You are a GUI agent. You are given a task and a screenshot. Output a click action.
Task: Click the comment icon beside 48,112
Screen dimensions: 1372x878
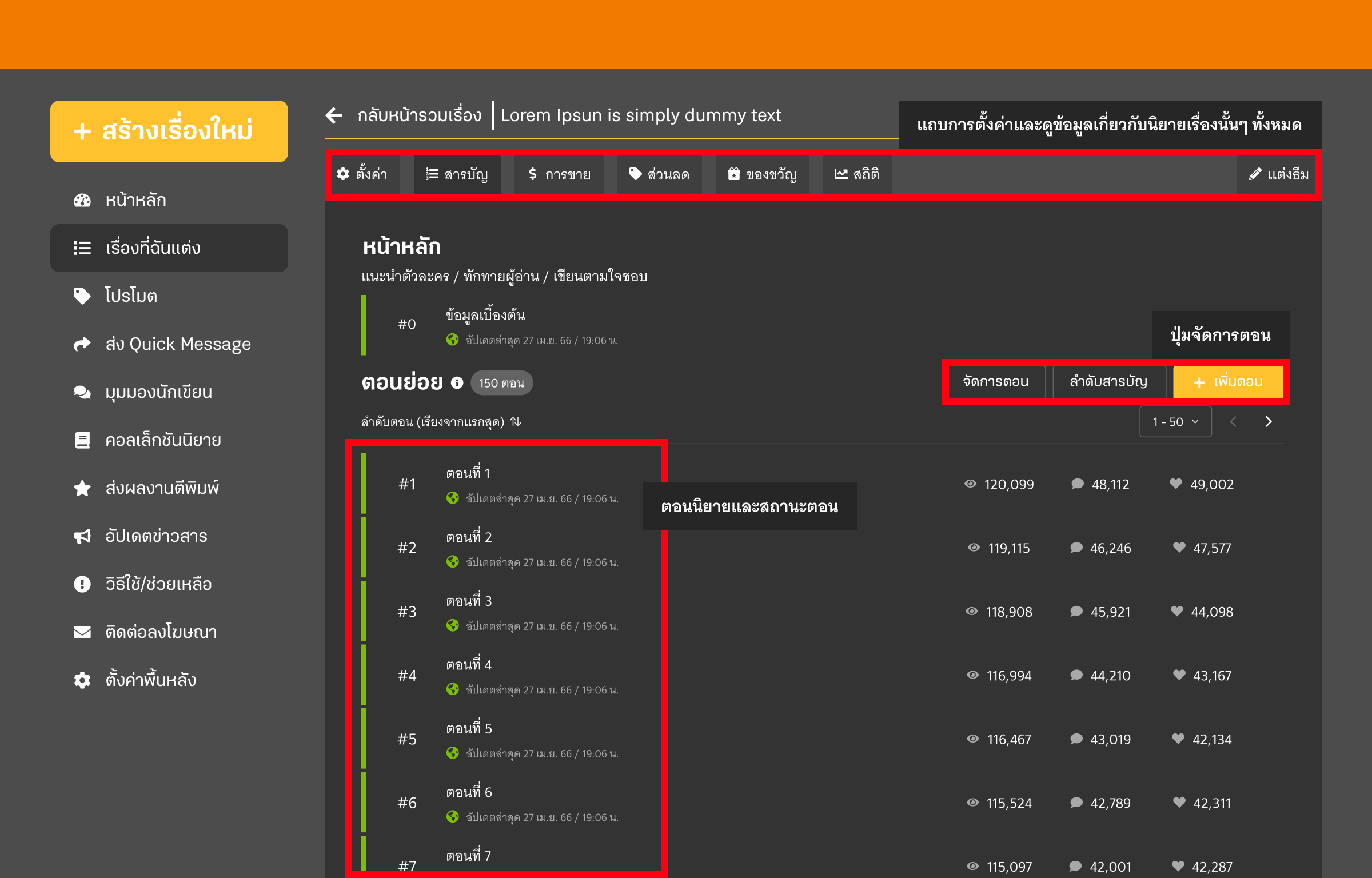click(1077, 484)
